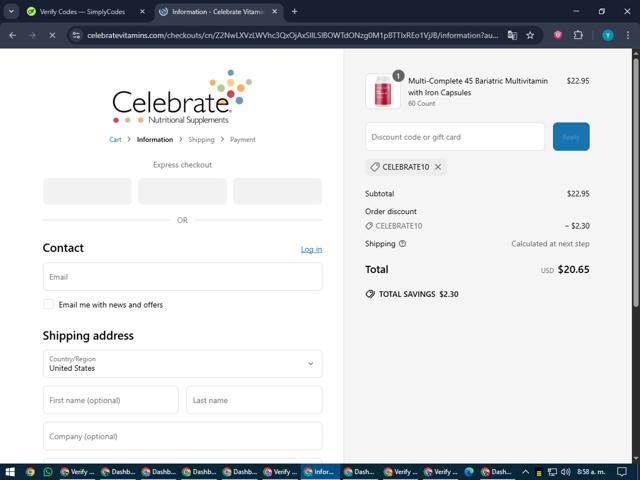
Task: Open Chrome's three-dot menu
Action: (x=628, y=36)
